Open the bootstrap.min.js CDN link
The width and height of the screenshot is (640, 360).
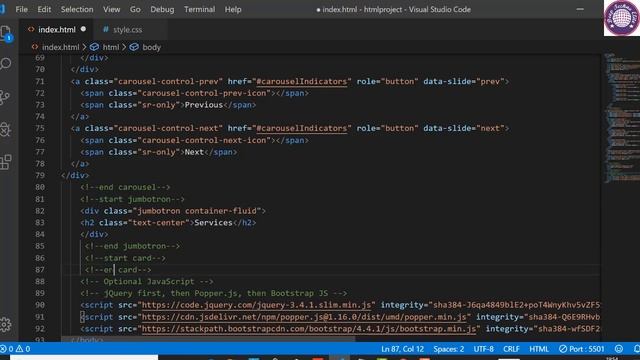(x=309, y=329)
